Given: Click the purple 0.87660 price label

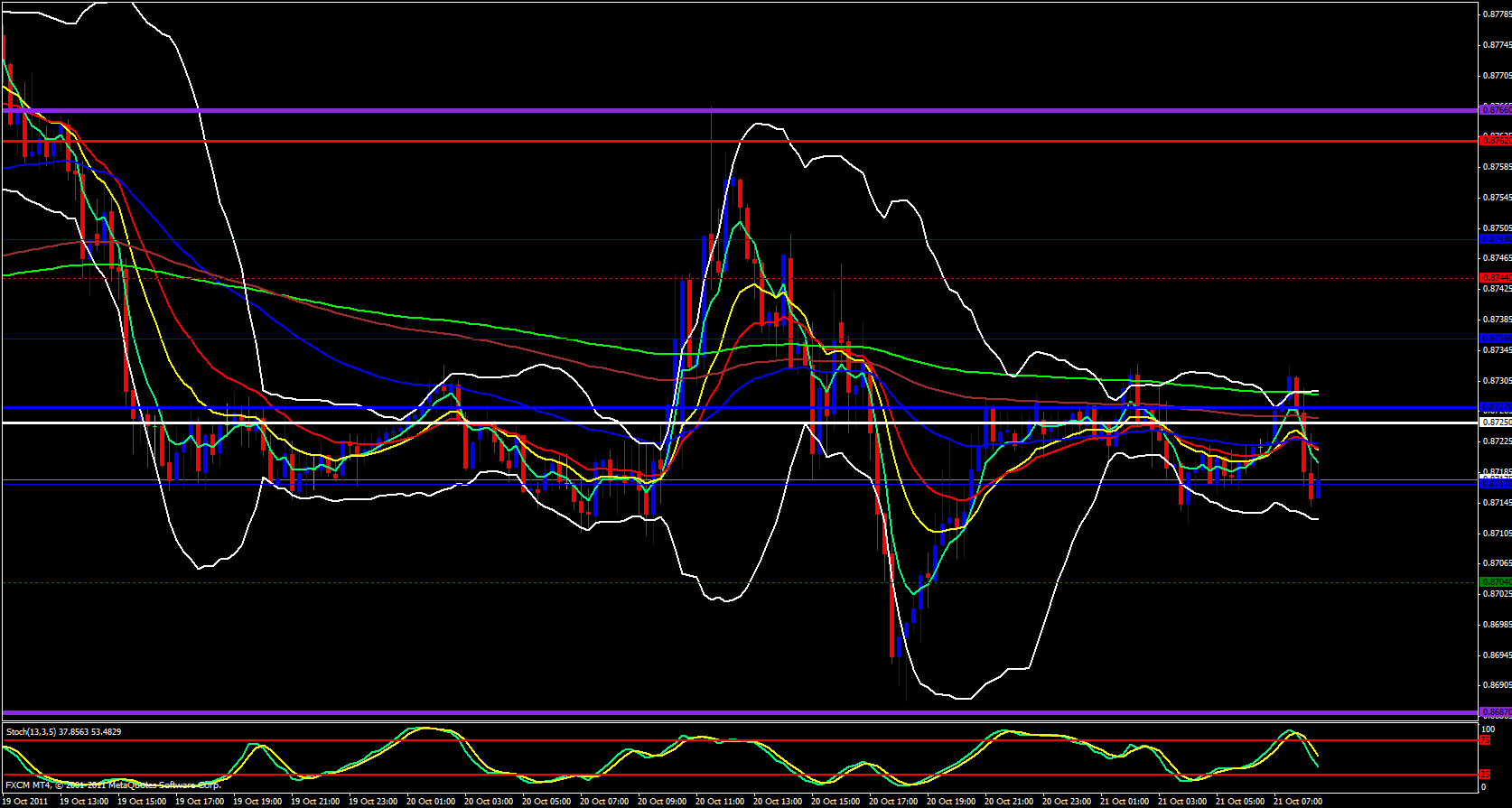Looking at the screenshot, I should point(1495,109).
